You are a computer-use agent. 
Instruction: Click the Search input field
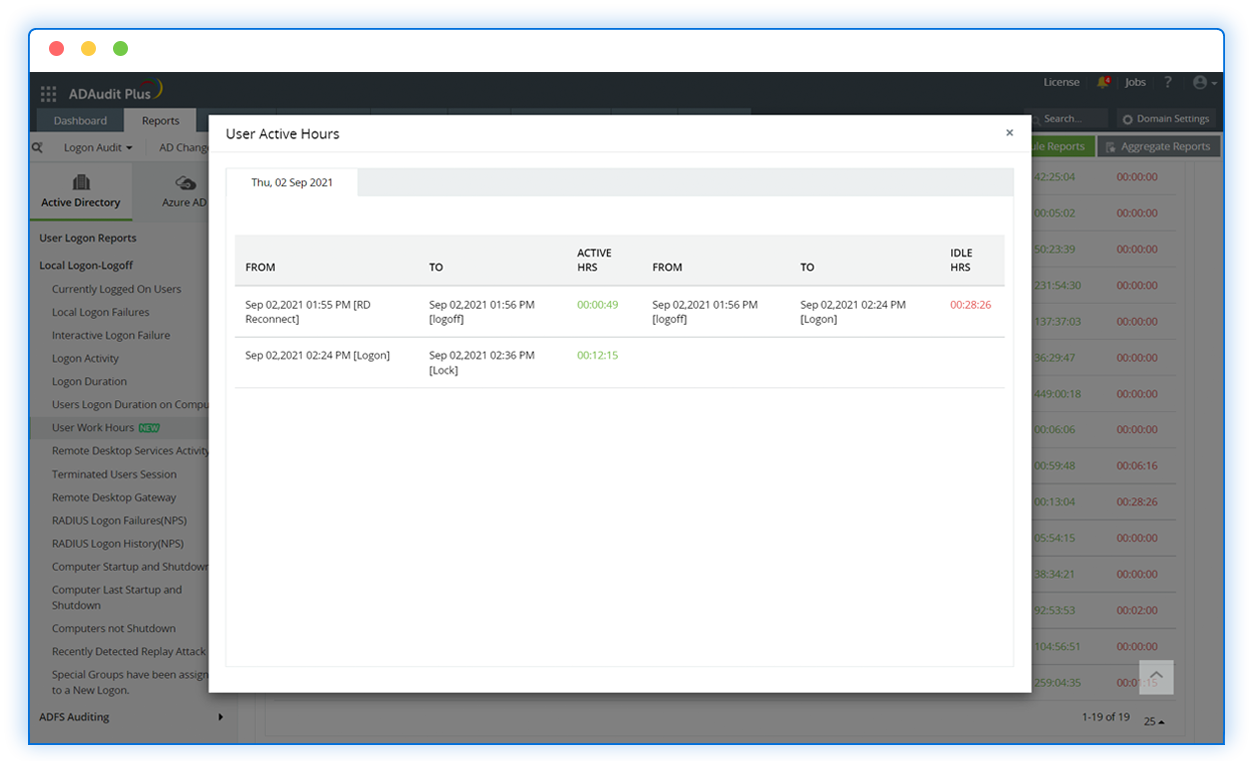click(x=1066, y=119)
